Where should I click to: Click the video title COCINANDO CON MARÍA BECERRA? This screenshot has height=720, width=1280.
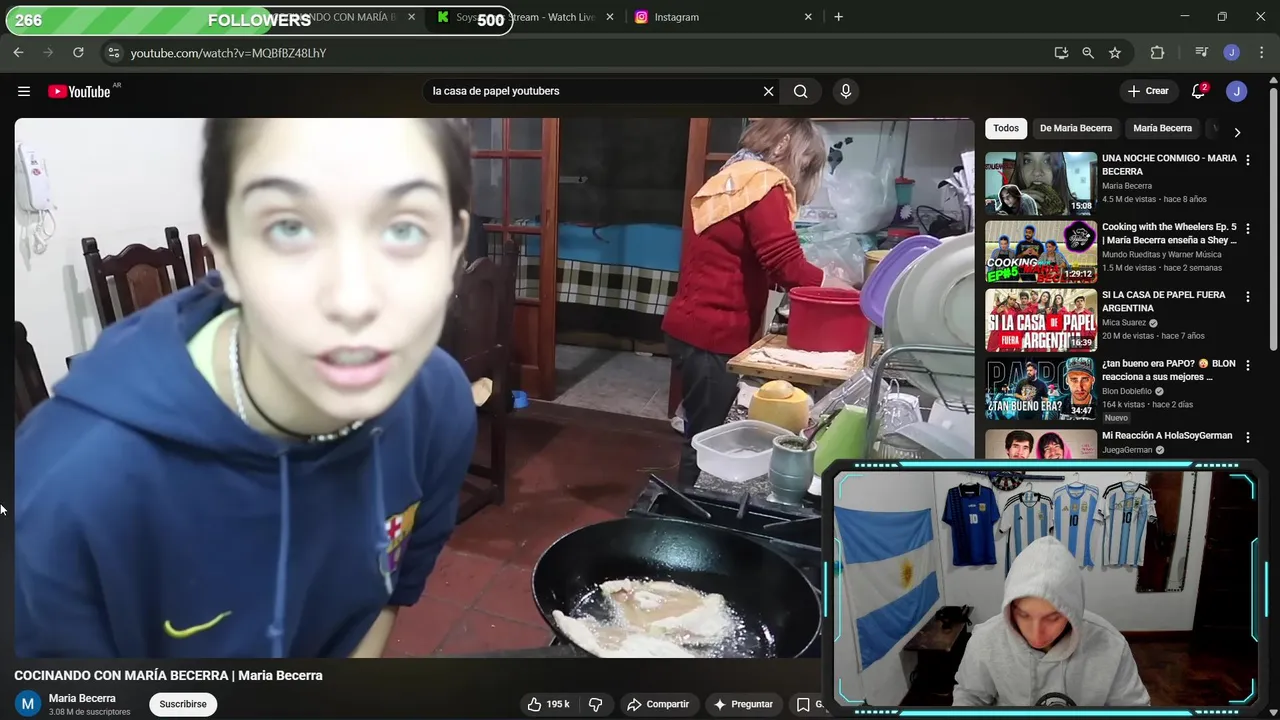click(168, 675)
